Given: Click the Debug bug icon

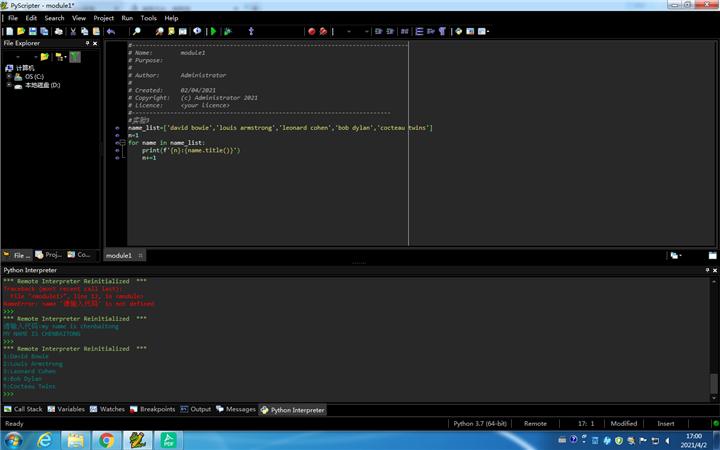Looking at the screenshot, I should pos(228,31).
